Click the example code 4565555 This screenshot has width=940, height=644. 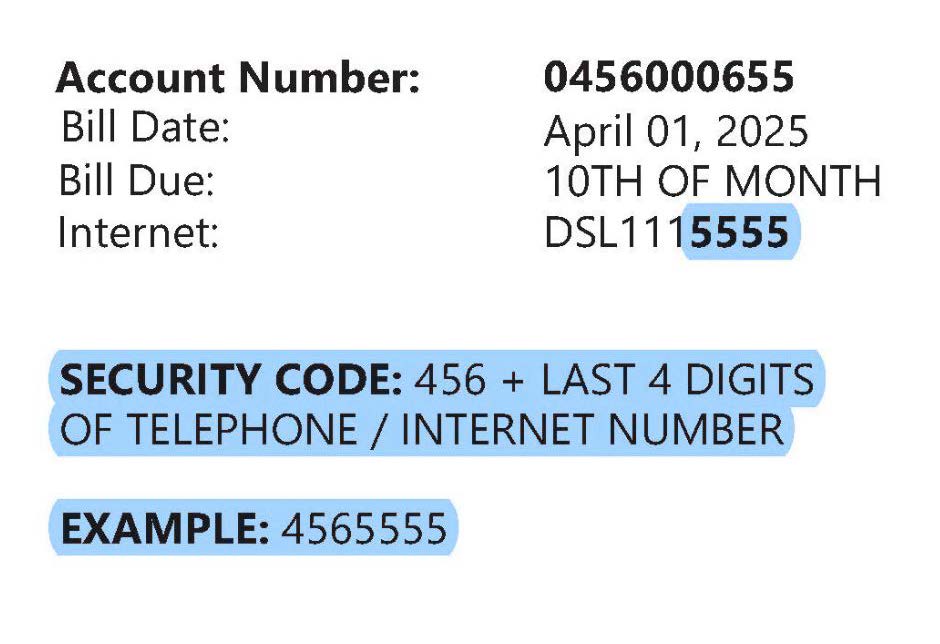click(x=364, y=528)
